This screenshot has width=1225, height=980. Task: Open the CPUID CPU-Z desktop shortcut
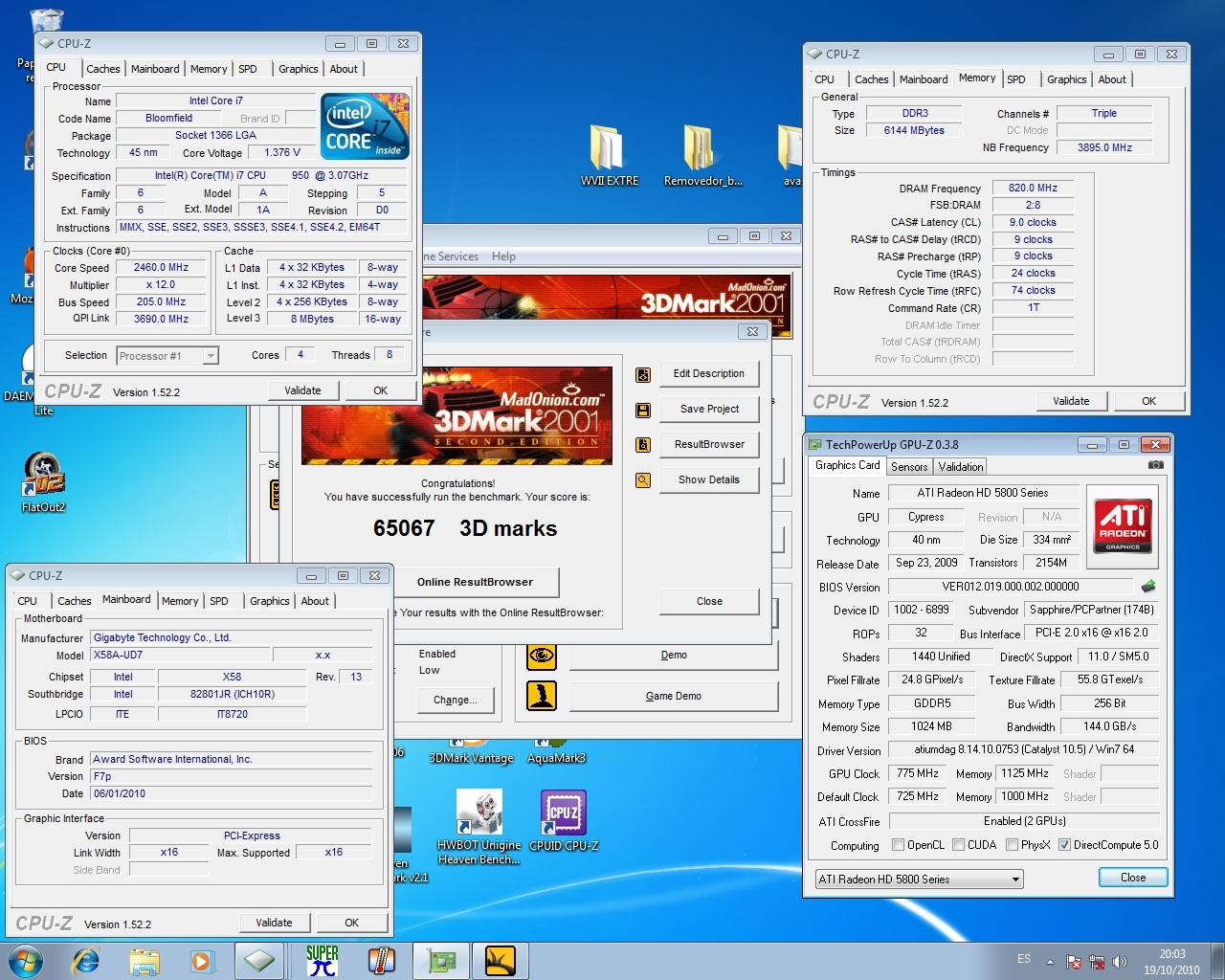click(564, 820)
